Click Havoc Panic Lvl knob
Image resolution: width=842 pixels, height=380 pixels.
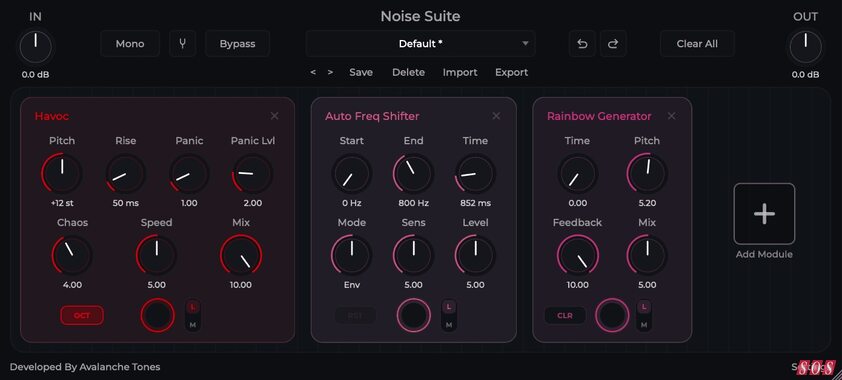tap(252, 173)
